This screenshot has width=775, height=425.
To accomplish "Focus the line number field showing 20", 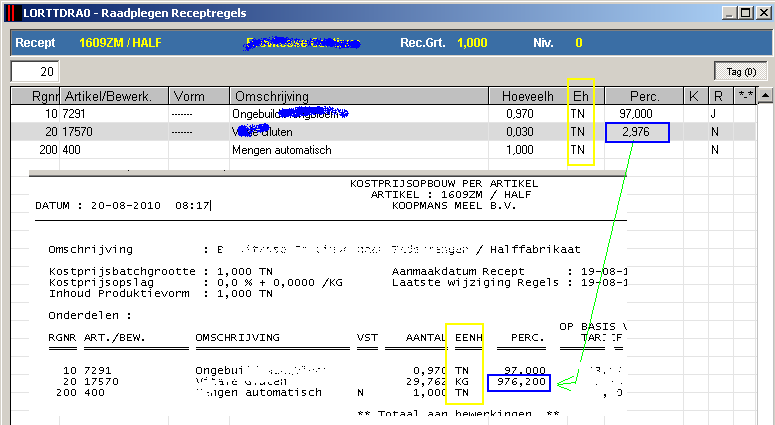I will click(35, 72).
